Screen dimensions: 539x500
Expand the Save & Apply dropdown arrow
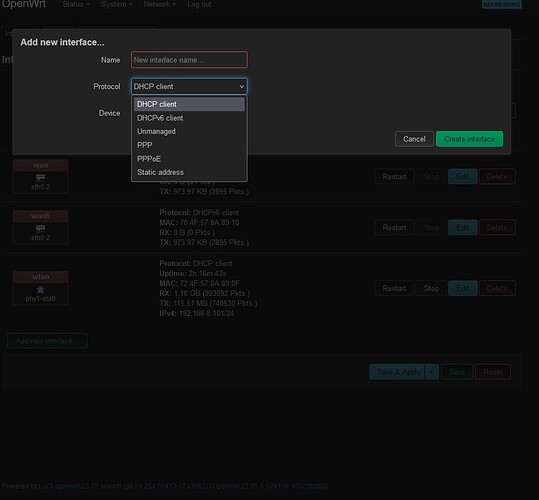(432, 372)
